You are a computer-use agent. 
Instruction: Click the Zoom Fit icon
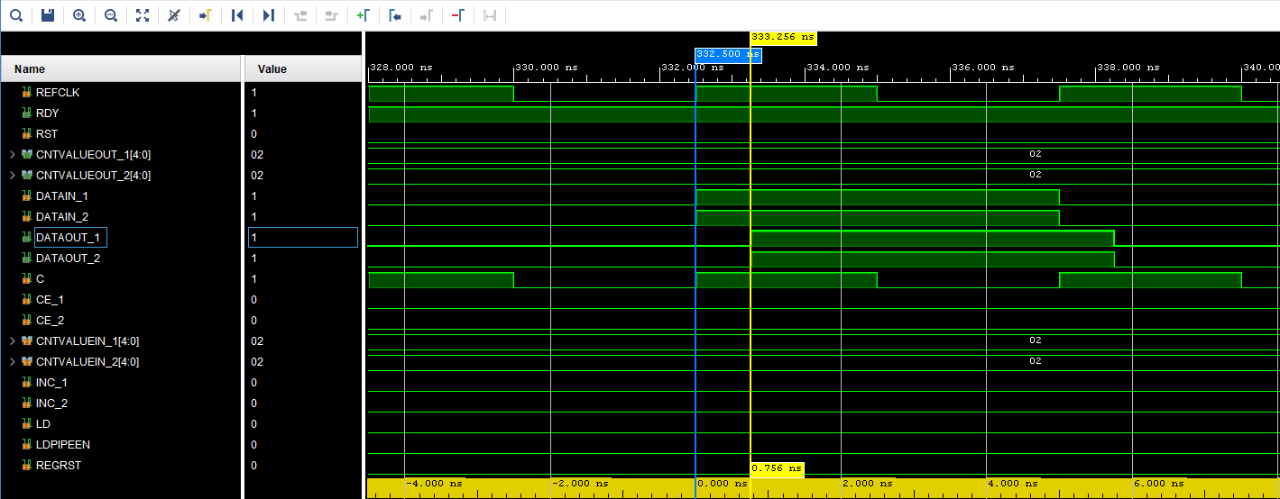[x=142, y=15]
